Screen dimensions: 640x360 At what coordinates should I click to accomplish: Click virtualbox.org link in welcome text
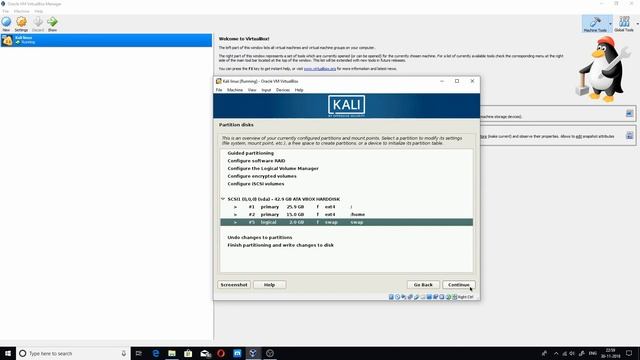320,69
